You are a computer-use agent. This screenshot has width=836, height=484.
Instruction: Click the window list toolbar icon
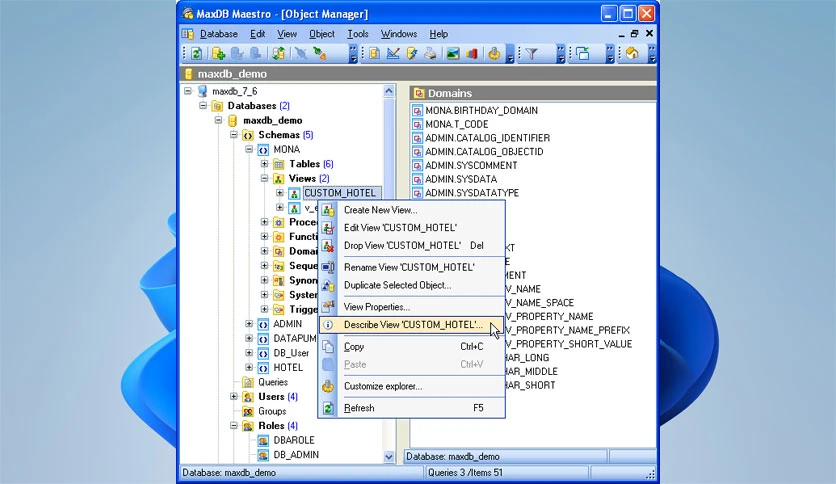point(583,53)
